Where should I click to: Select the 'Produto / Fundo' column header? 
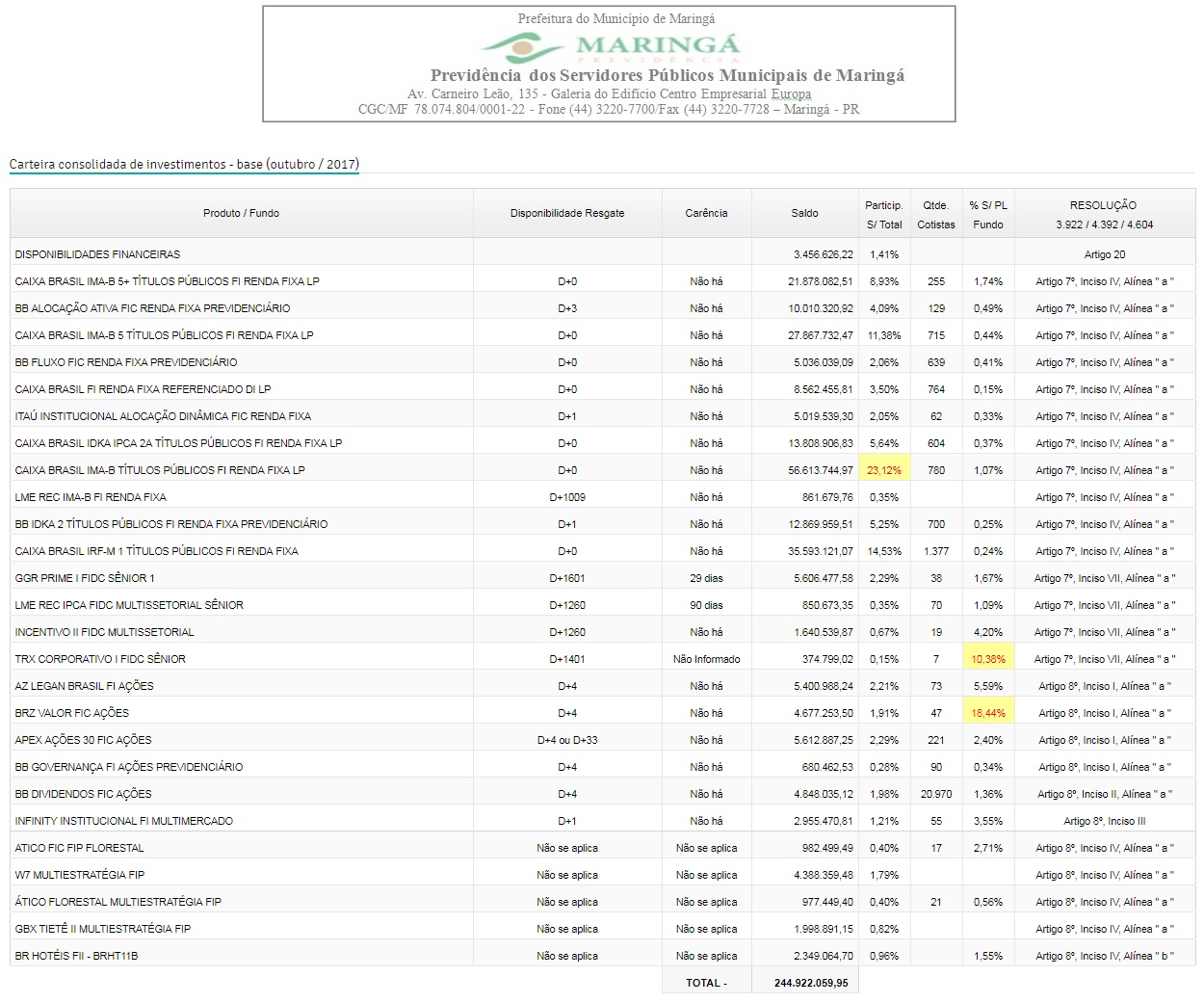241,213
